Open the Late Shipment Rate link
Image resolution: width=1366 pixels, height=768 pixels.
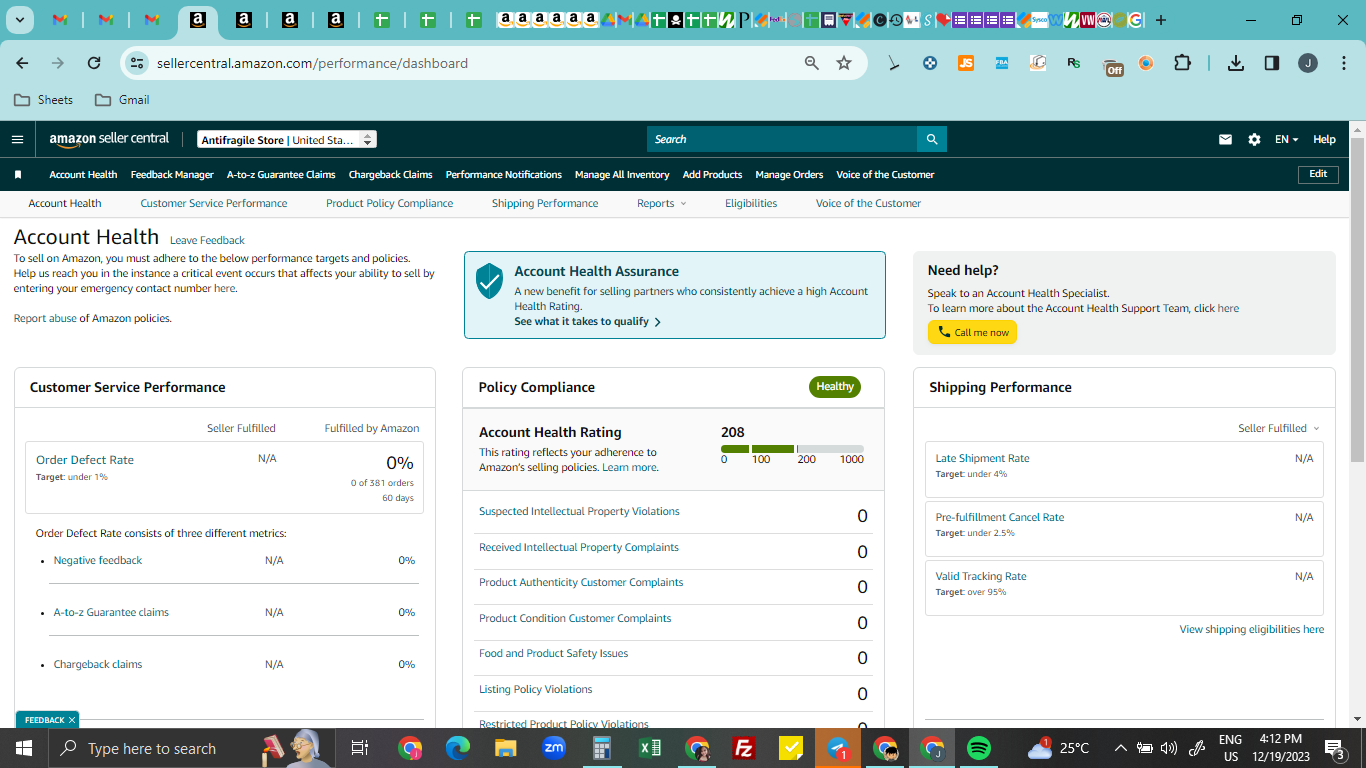pyautogui.click(x=982, y=458)
